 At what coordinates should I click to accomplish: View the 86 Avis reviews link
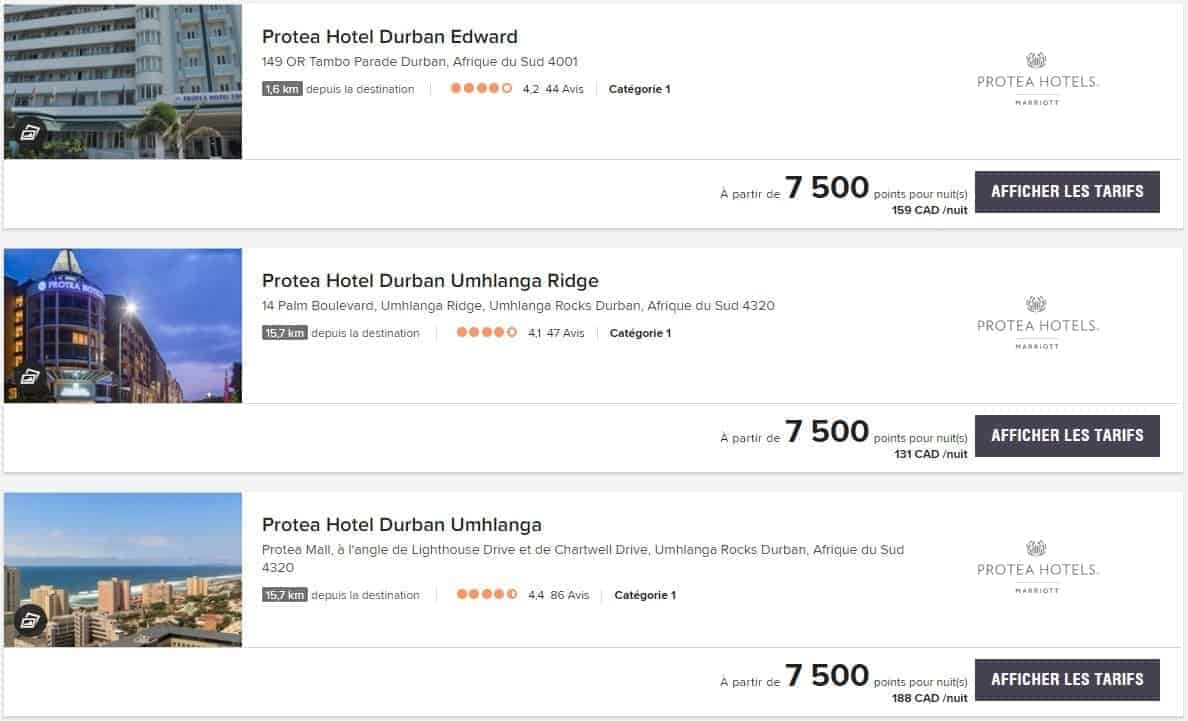pos(570,595)
